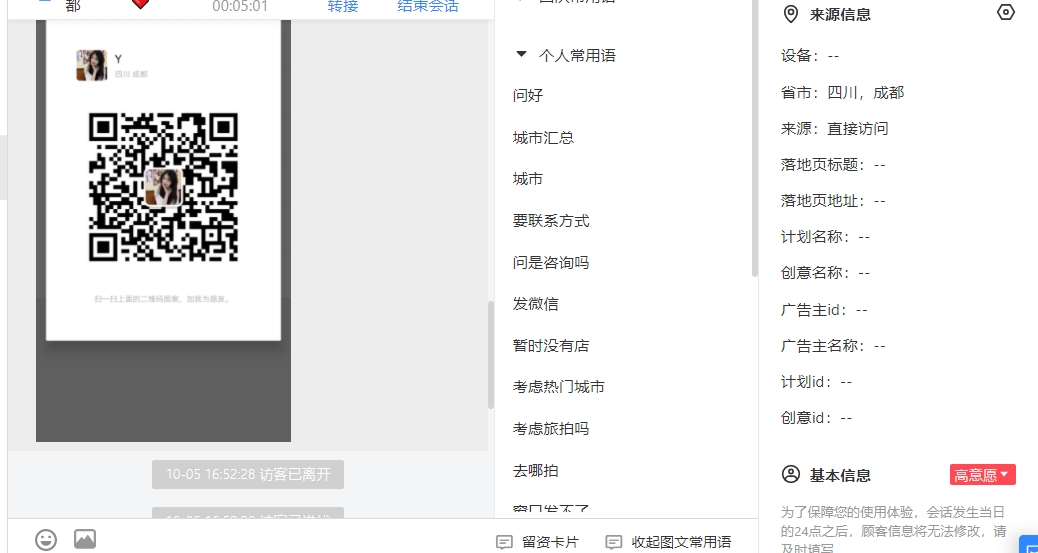This screenshot has height=553, width=1038.
Task: Select the 要联系方式 quick phrase
Action: (551, 221)
